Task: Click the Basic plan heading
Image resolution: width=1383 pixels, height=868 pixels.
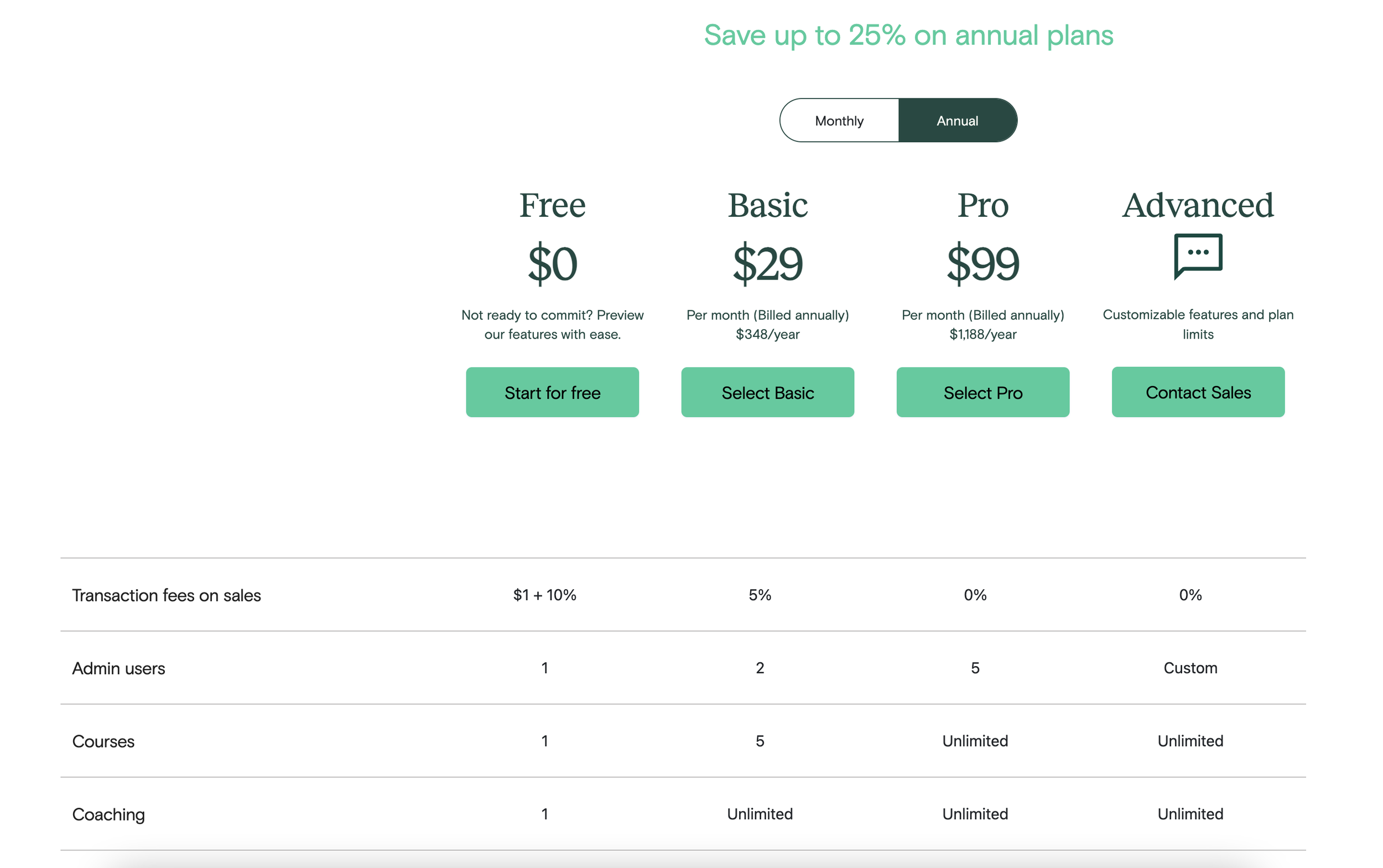Action: [768, 205]
